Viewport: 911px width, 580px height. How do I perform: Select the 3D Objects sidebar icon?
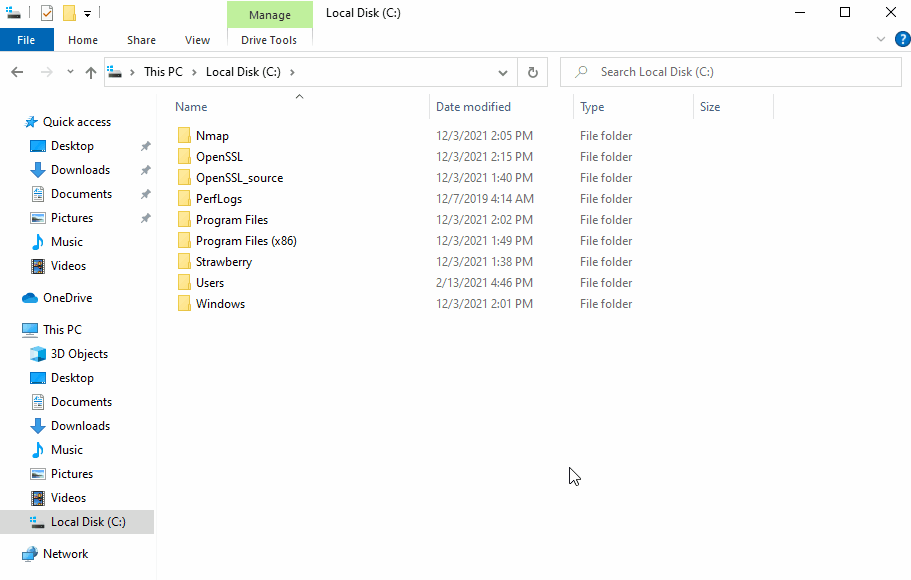pos(38,354)
